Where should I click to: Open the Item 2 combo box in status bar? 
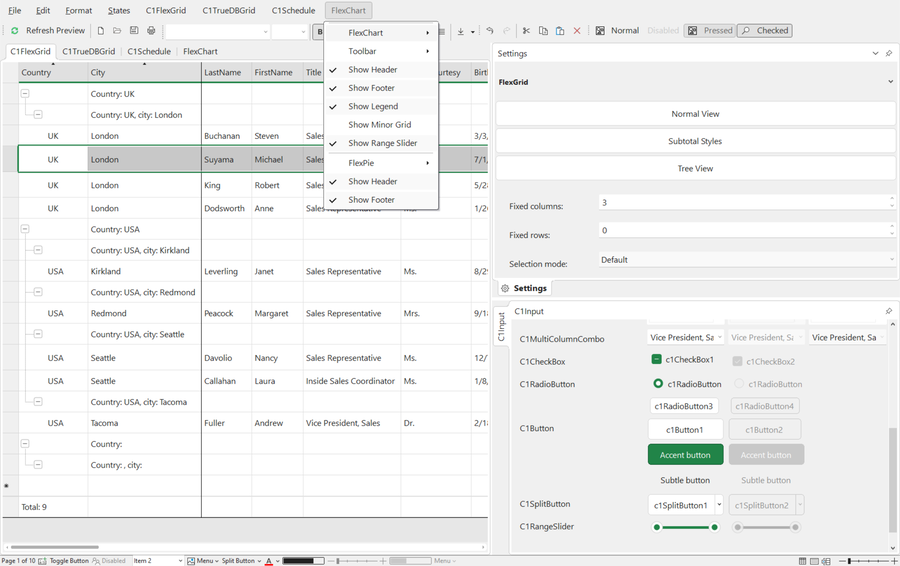[x=158, y=561]
